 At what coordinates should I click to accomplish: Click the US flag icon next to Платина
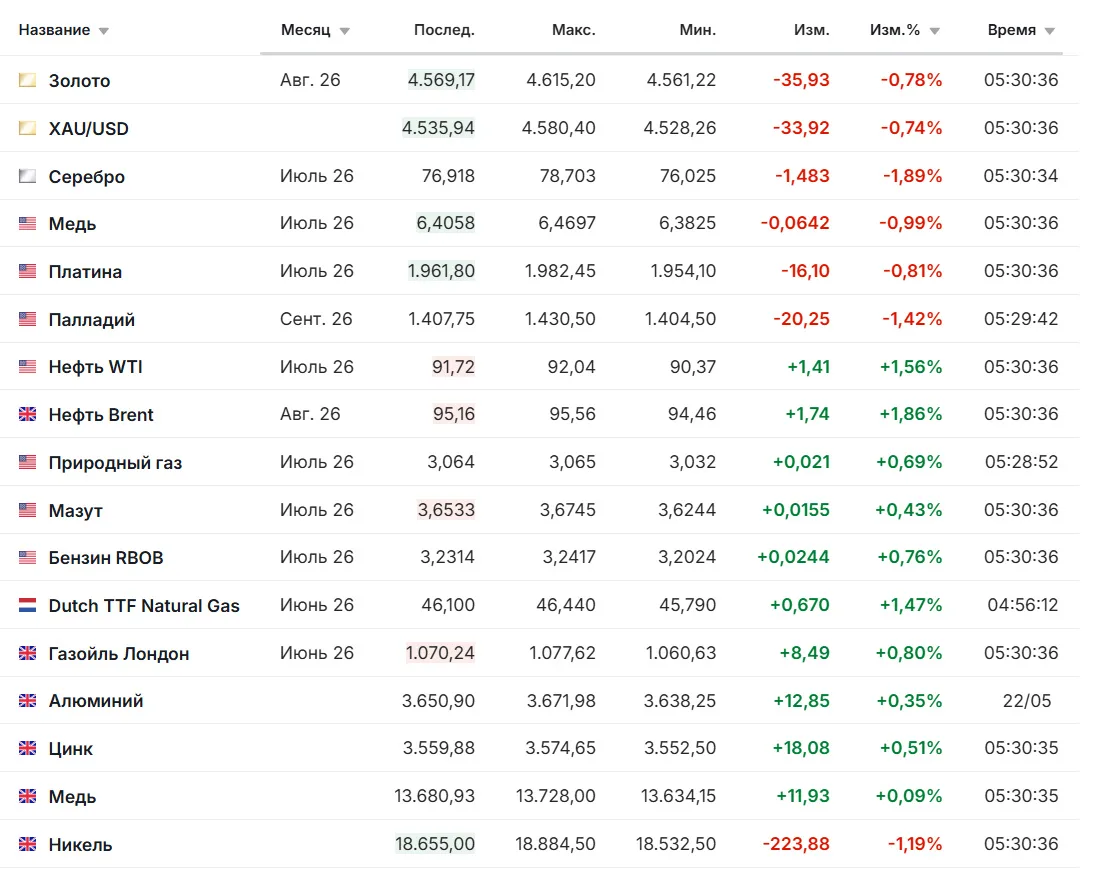tap(27, 271)
